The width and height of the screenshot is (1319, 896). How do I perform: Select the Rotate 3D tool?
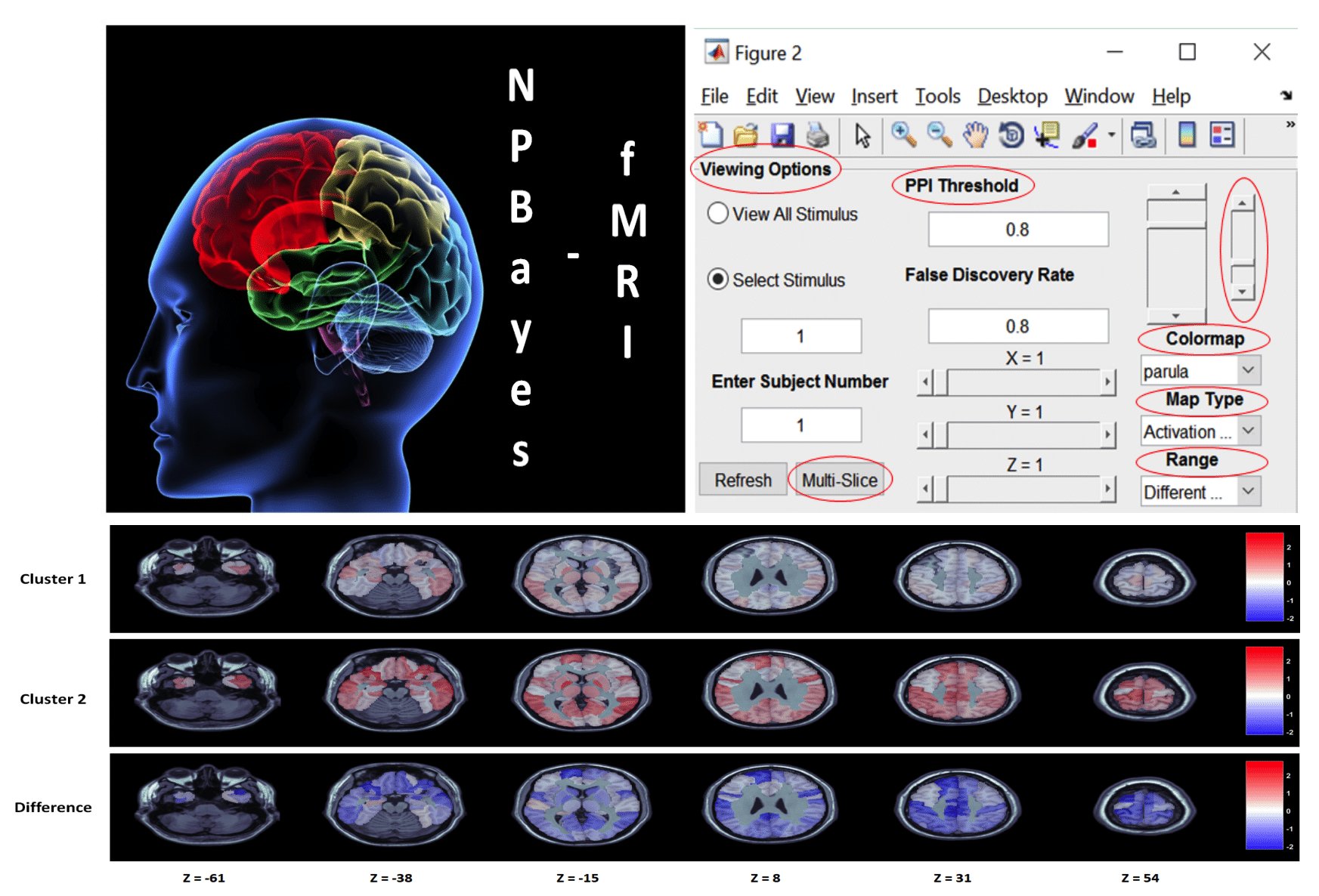(x=1011, y=135)
